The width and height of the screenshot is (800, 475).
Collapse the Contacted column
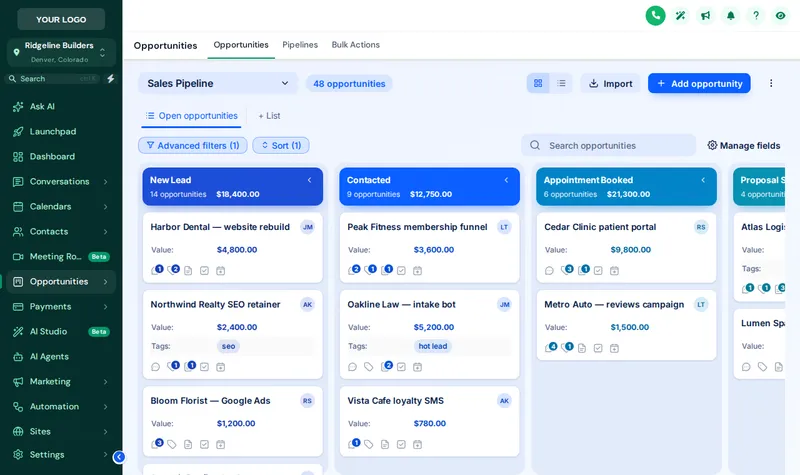click(x=506, y=180)
